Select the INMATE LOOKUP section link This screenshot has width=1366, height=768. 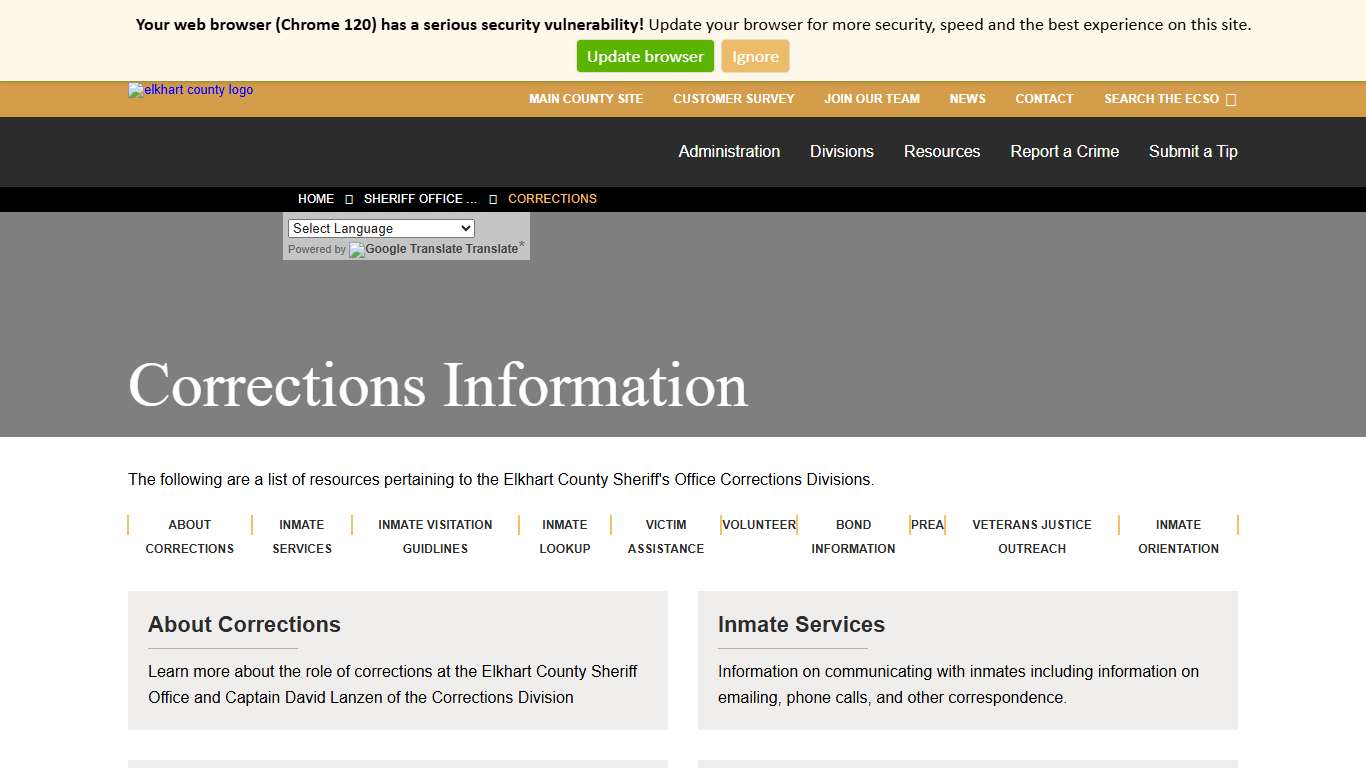pyautogui.click(x=564, y=536)
